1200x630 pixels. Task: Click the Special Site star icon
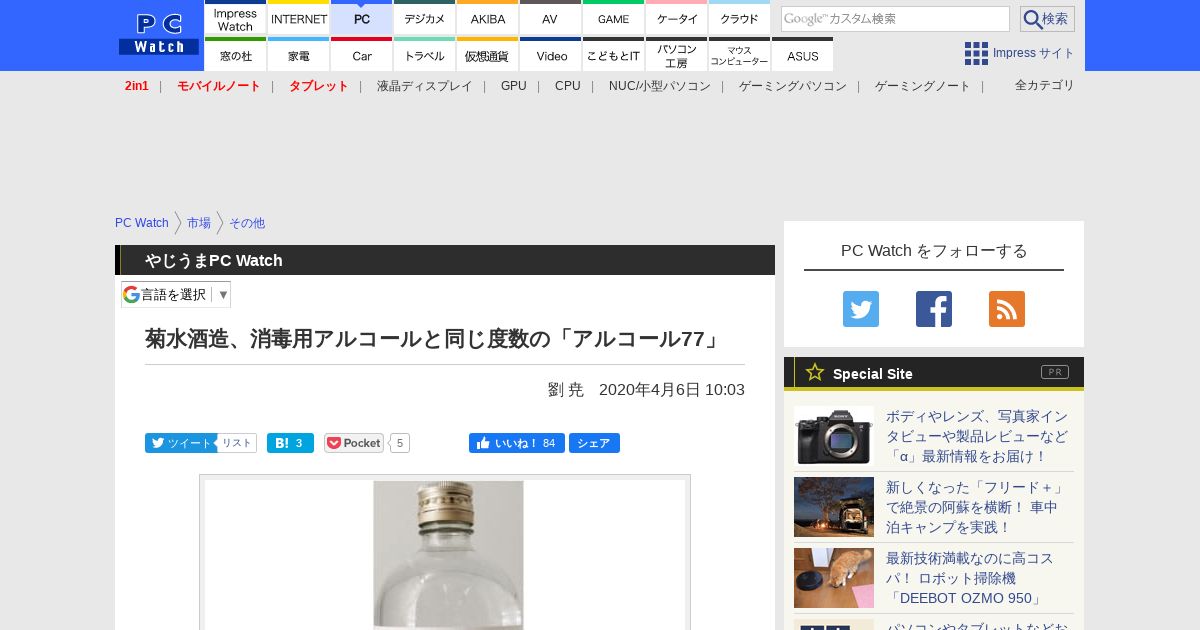click(815, 372)
